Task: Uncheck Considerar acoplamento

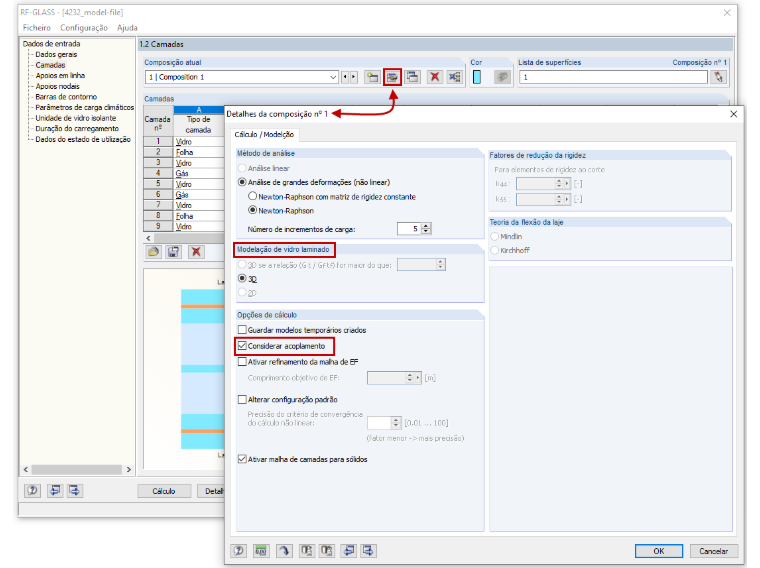Action: (242, 346)
